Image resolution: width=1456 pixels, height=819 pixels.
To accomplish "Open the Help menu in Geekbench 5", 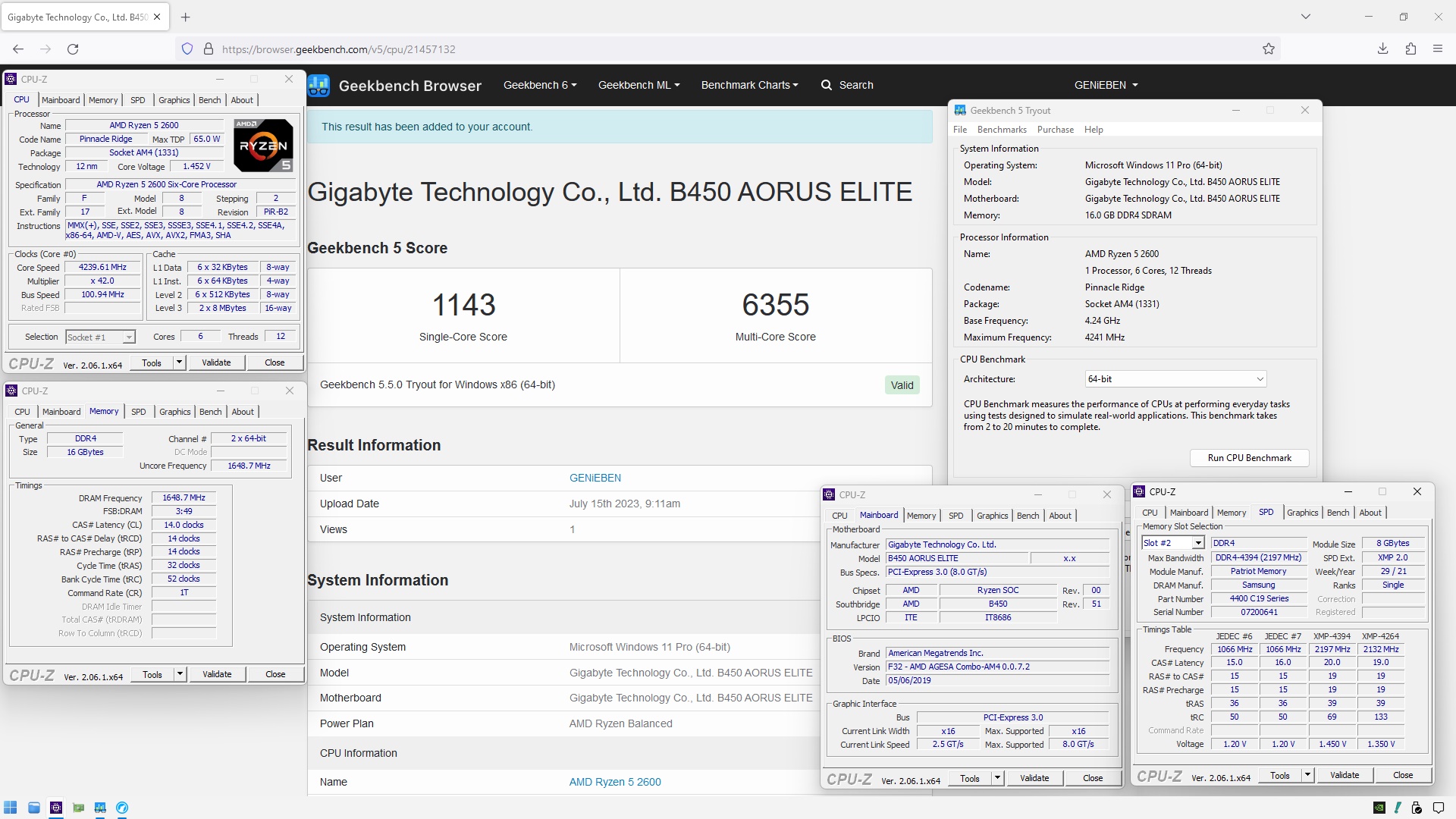I will coord(1094,130).
